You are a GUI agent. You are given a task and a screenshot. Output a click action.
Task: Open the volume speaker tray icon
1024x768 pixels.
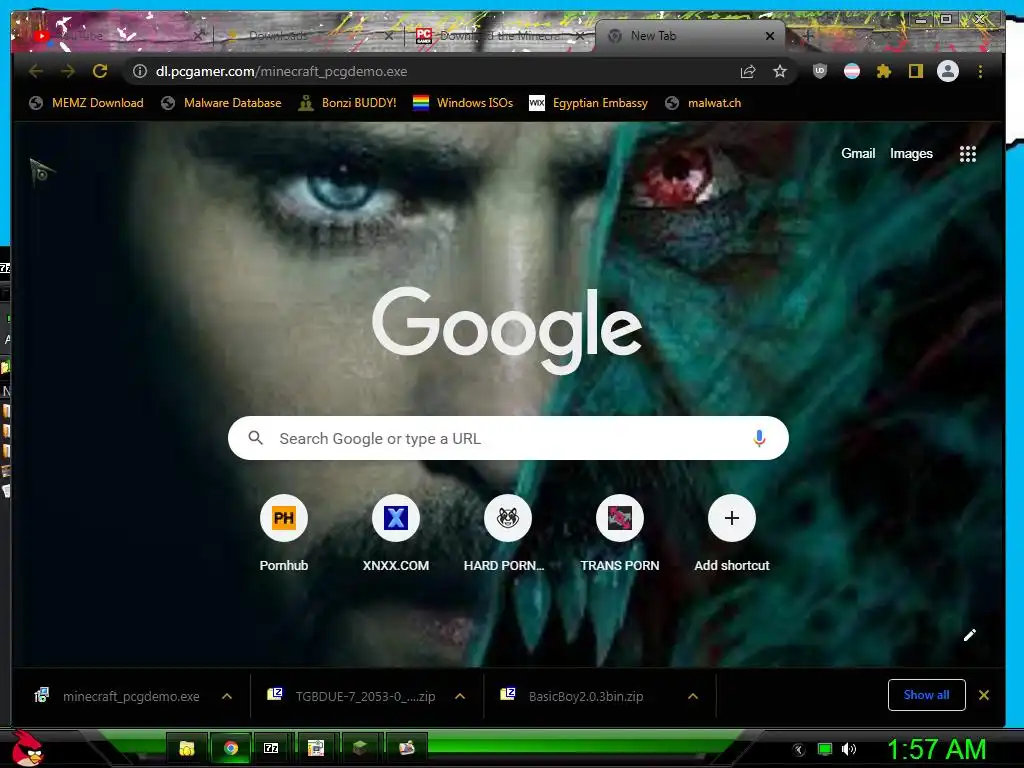(x=849, y=749)
